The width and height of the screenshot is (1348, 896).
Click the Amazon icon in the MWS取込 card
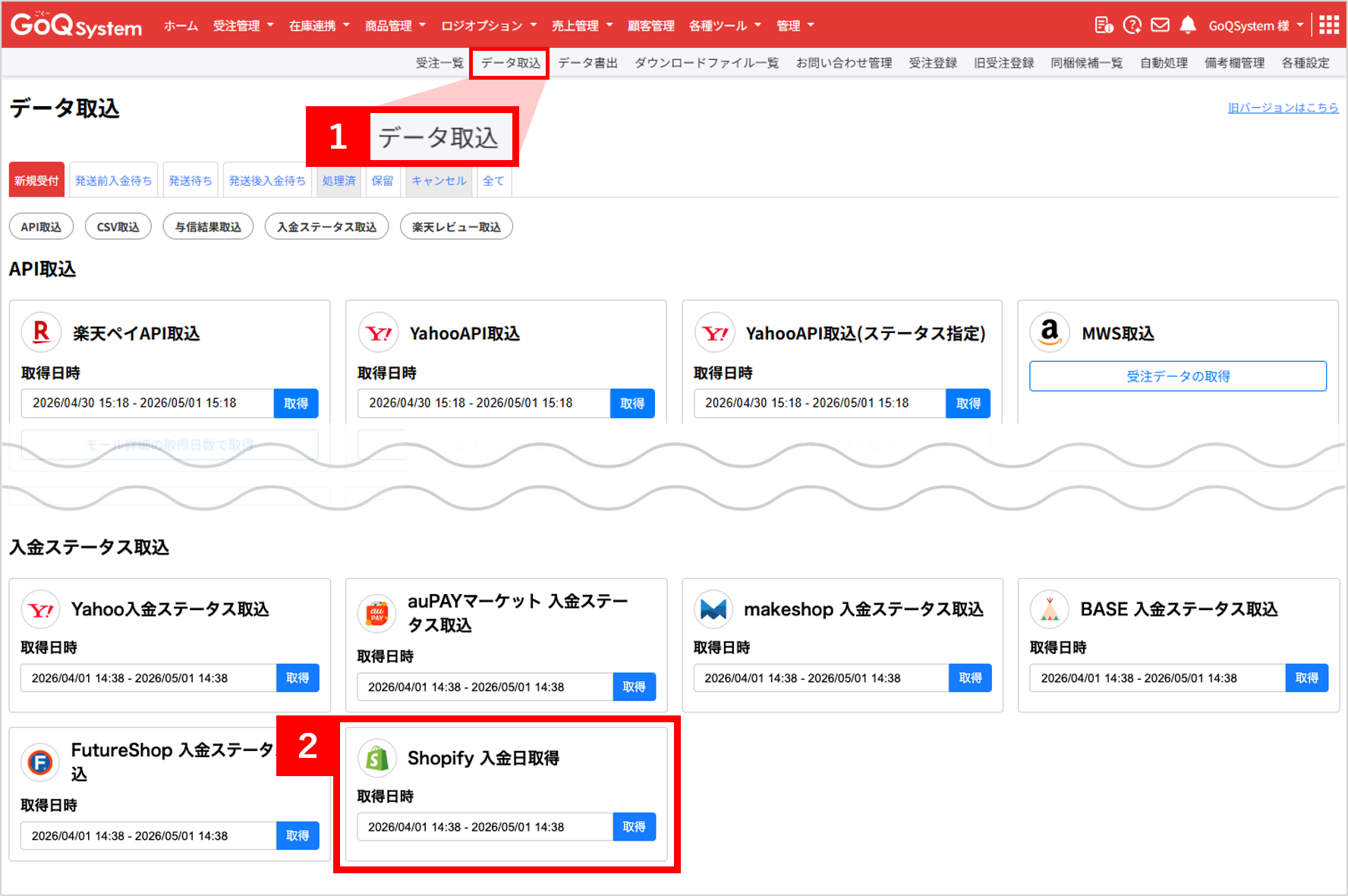(x=1050, y=332)
